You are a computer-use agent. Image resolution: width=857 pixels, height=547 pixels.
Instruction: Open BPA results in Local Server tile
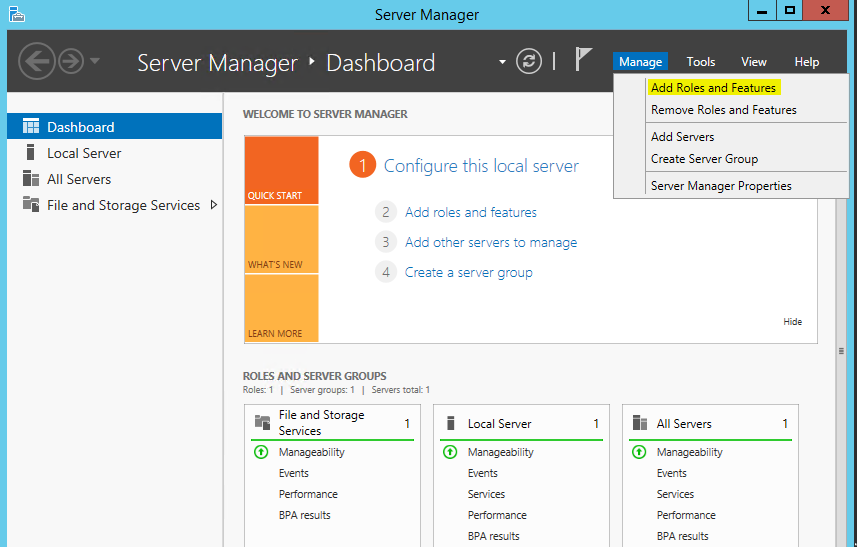click(x=494, y=536)
